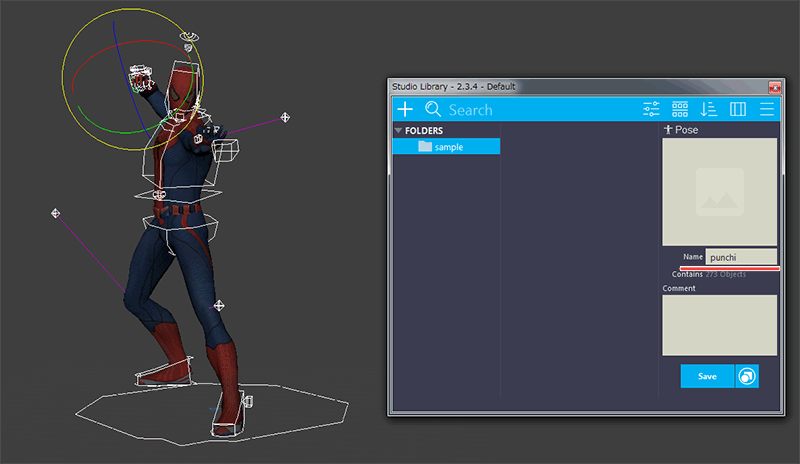Open the hamburger menu in Studio Library
Screen dimensions: 800x464
tap(767, 110)
